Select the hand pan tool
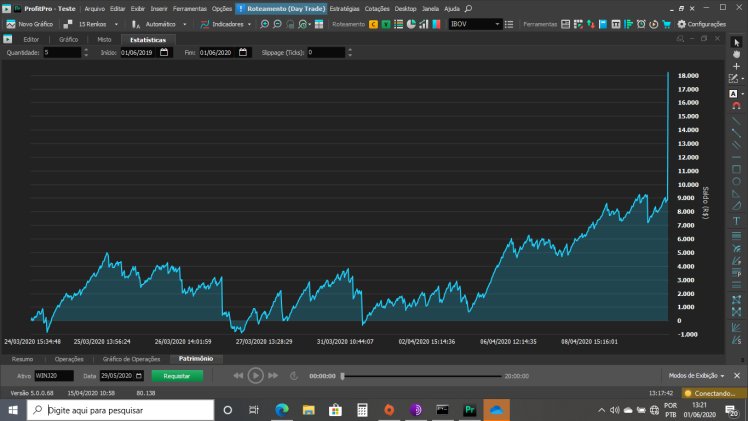This screenshot has width=748, height=421. pyautogui.click(x=737, y=54)
